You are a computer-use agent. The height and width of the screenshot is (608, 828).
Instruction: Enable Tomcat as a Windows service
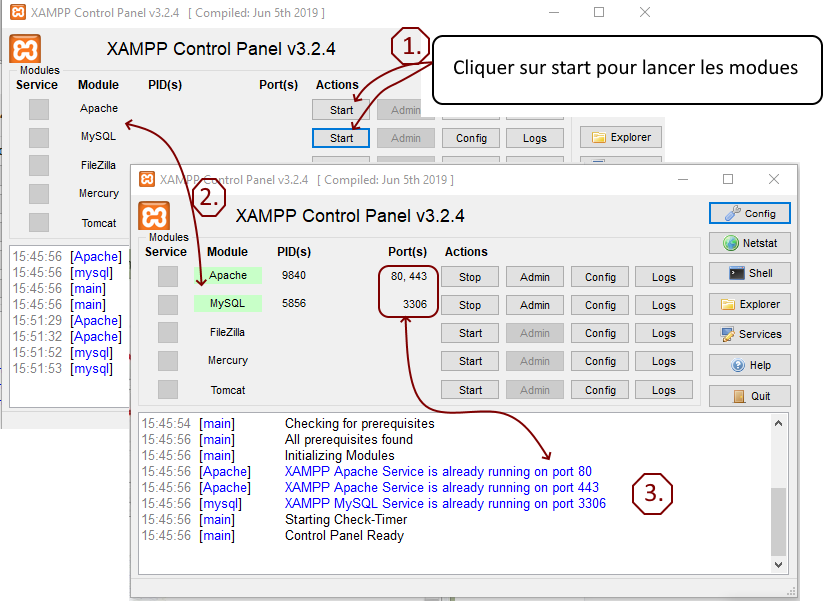click(166, 389)
